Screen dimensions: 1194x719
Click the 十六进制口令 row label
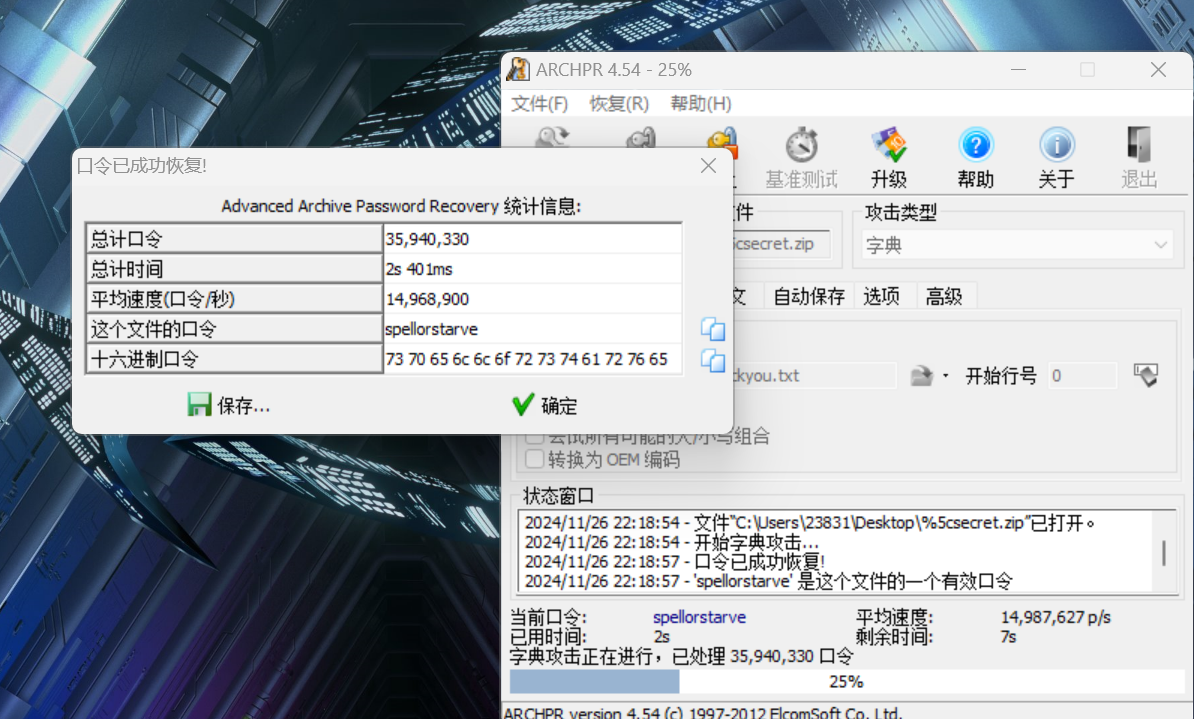tap(234, 359)
